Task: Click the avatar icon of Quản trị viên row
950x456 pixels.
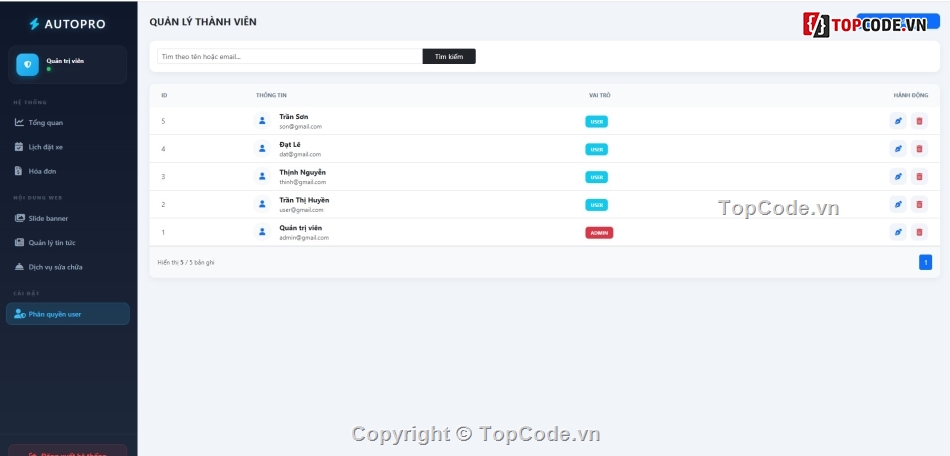Action: pos(262,232)
